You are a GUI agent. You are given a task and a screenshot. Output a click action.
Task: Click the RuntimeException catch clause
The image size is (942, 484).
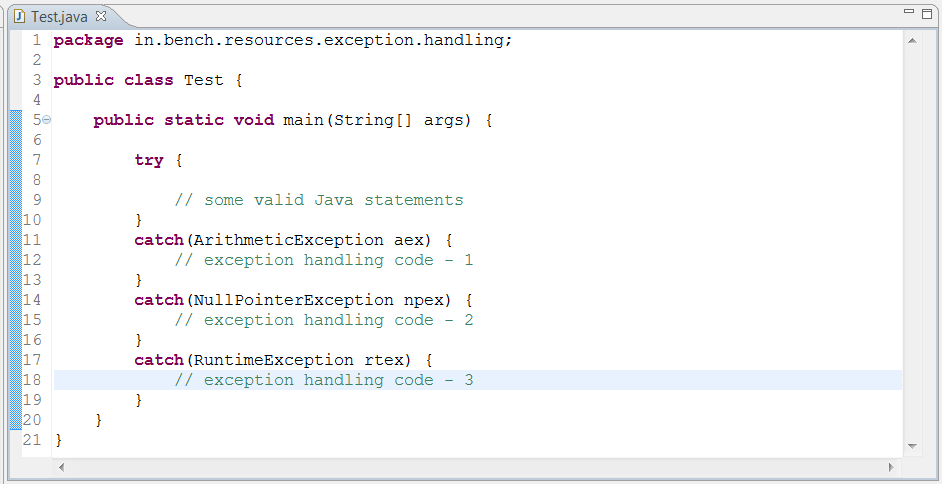tap(283, 360)
